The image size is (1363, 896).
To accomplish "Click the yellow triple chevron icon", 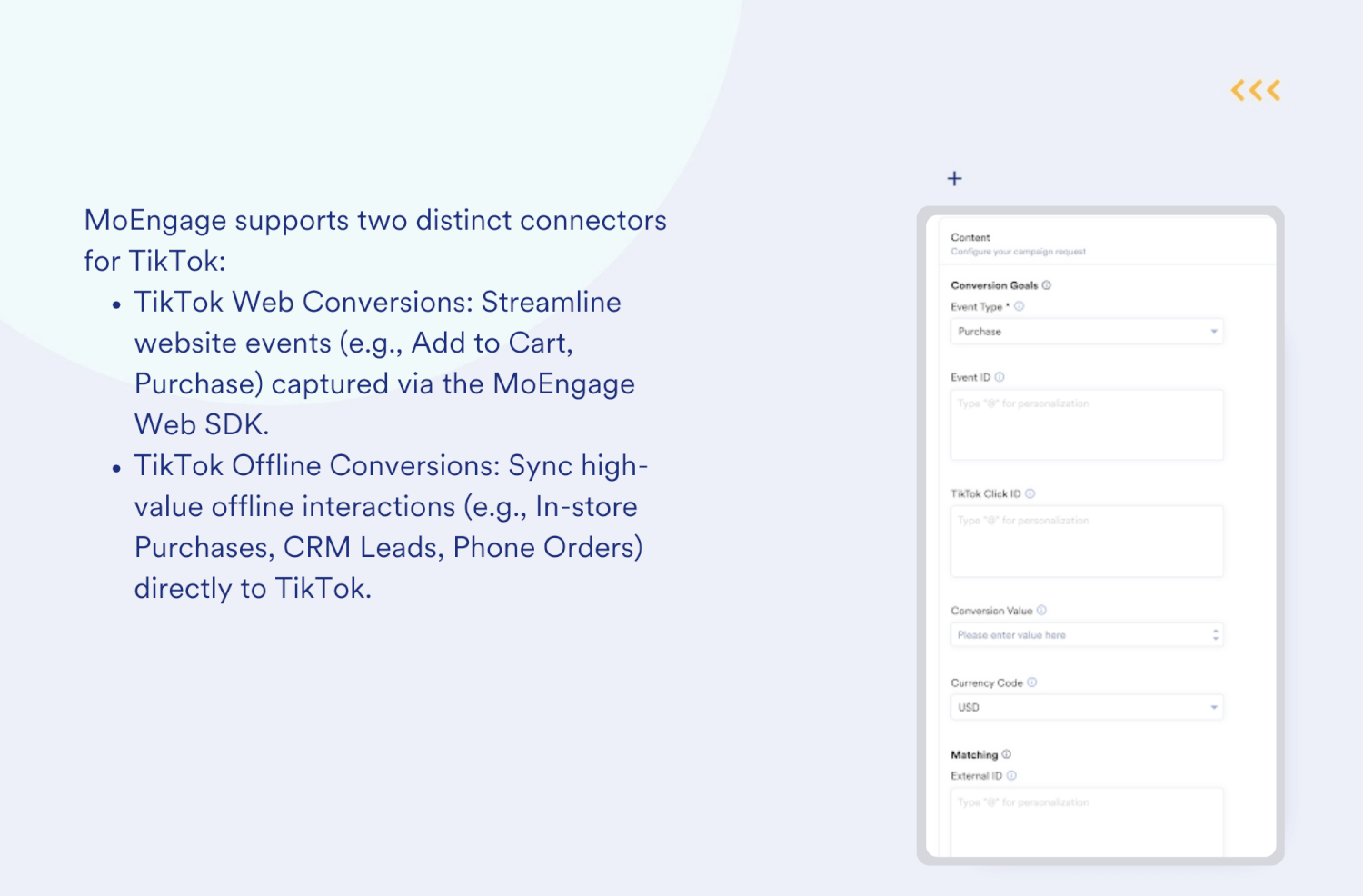I will click(1255, 89).
